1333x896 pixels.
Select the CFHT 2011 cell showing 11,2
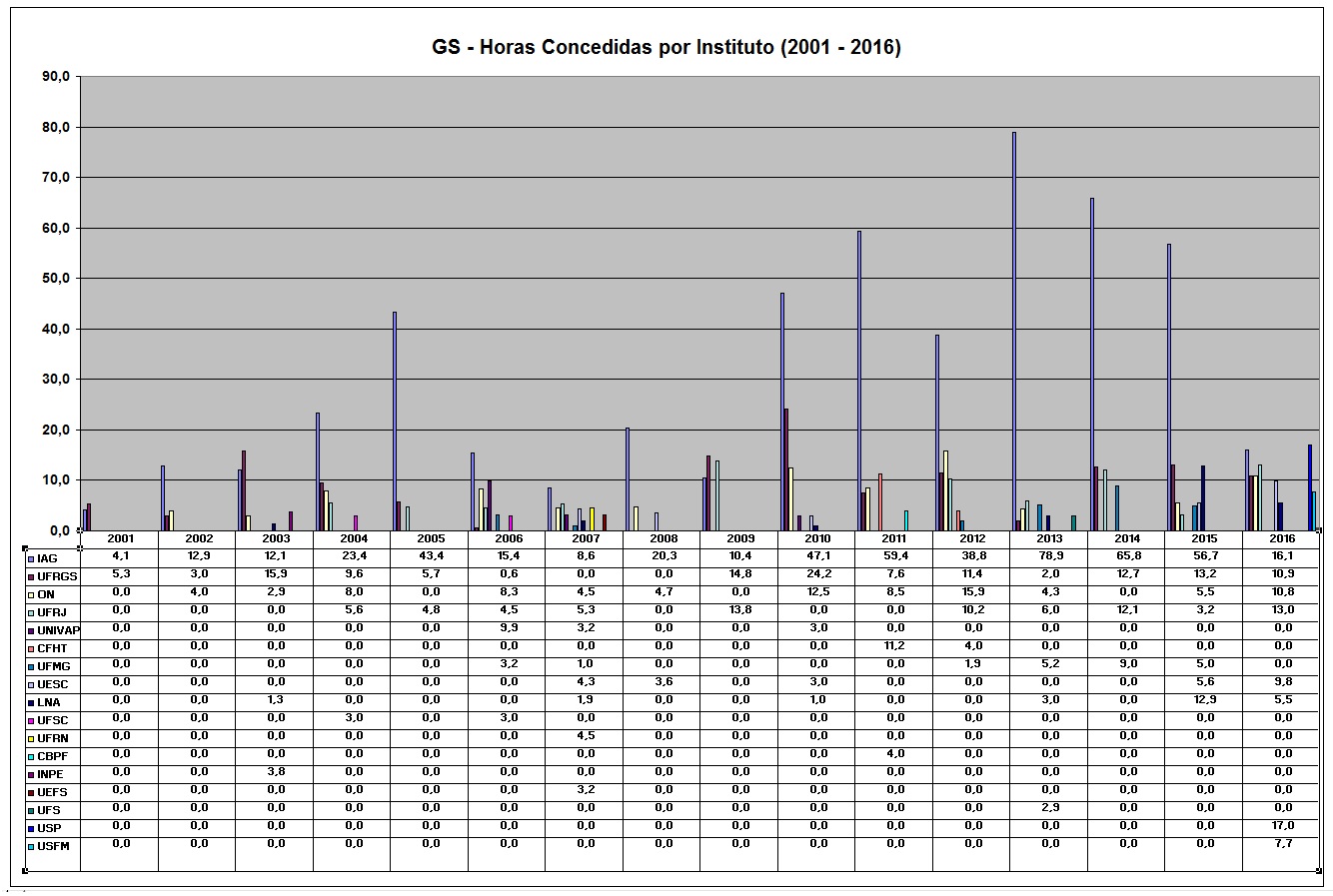point(894,646)
